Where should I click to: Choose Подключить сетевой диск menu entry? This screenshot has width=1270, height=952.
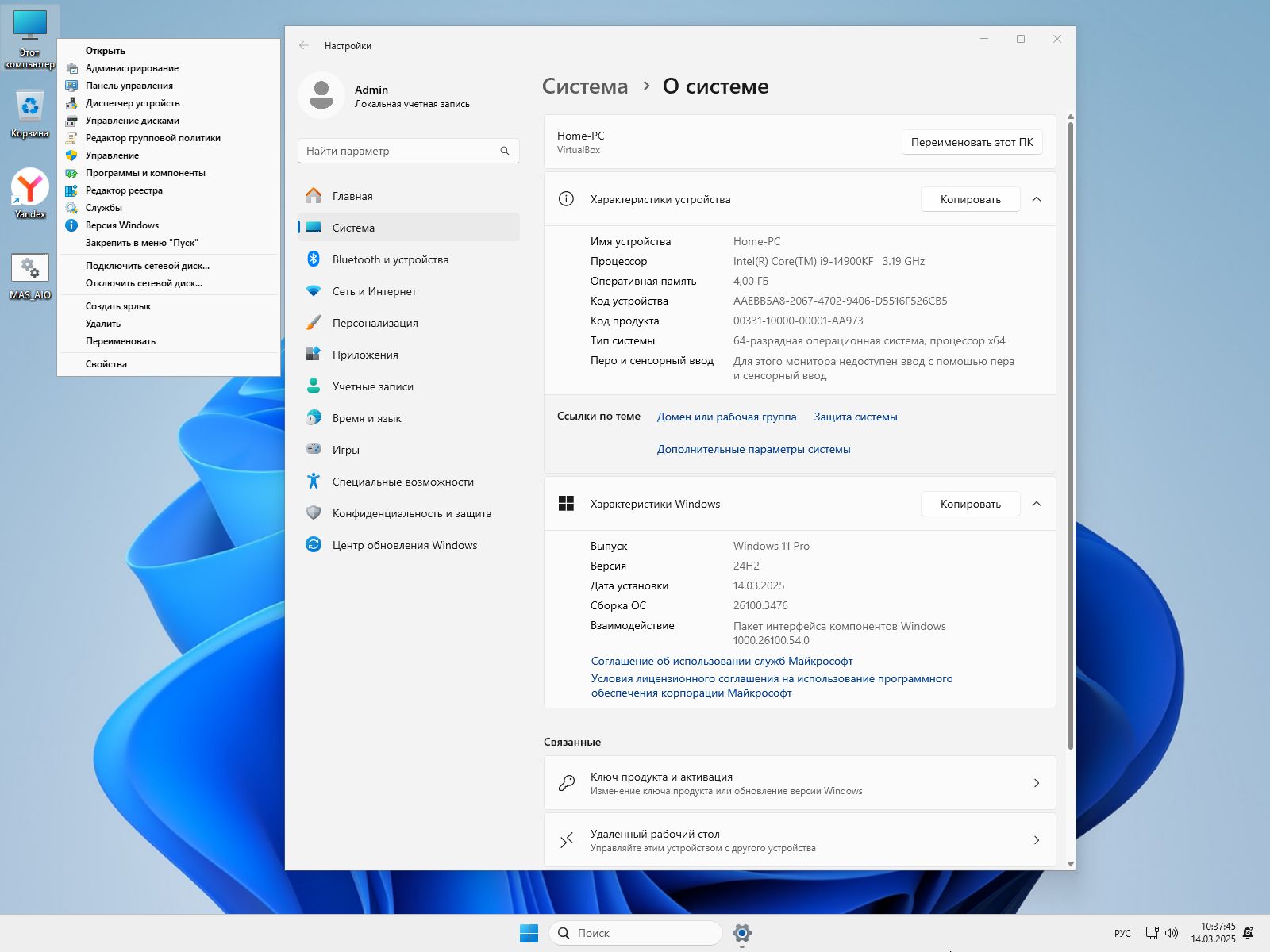(169, 266)
